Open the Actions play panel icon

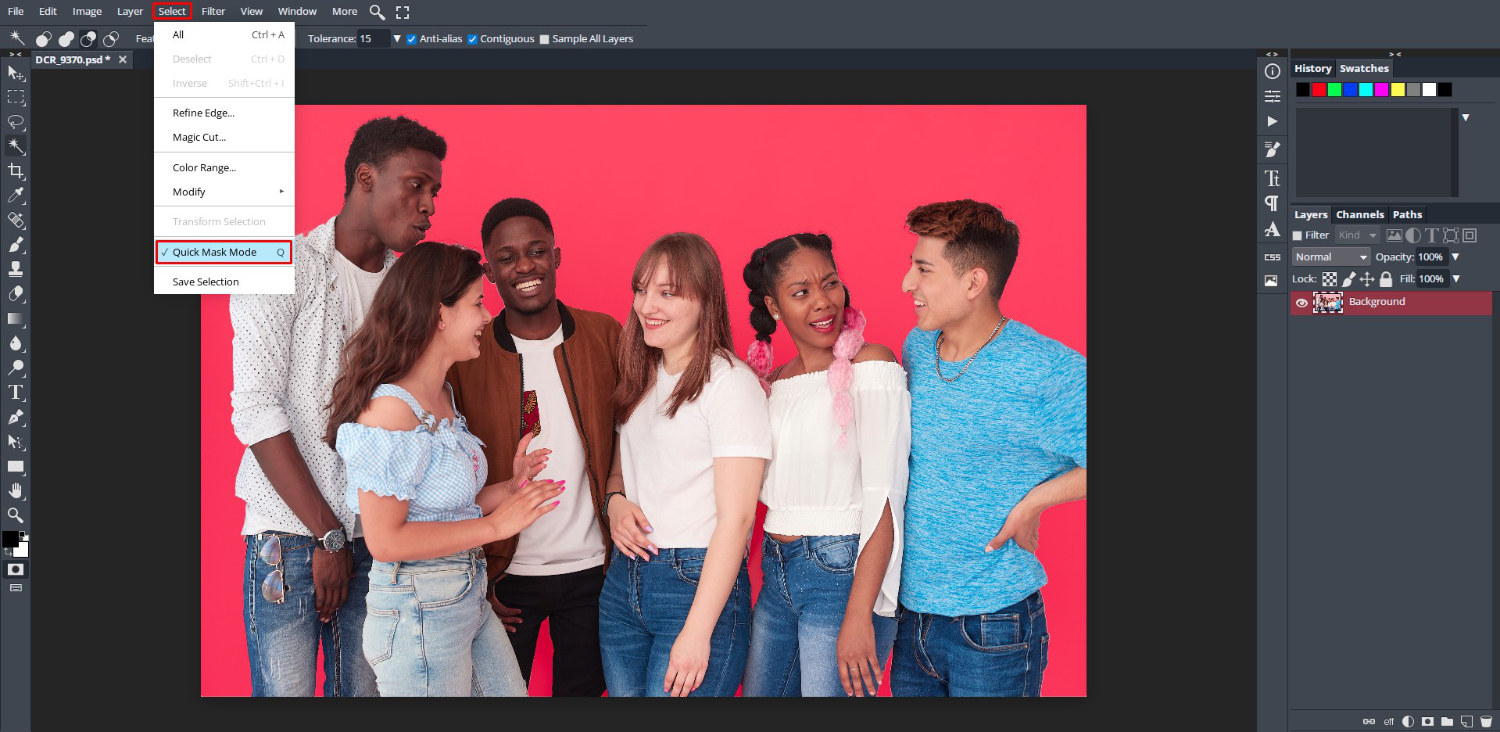click(1272, 121)
